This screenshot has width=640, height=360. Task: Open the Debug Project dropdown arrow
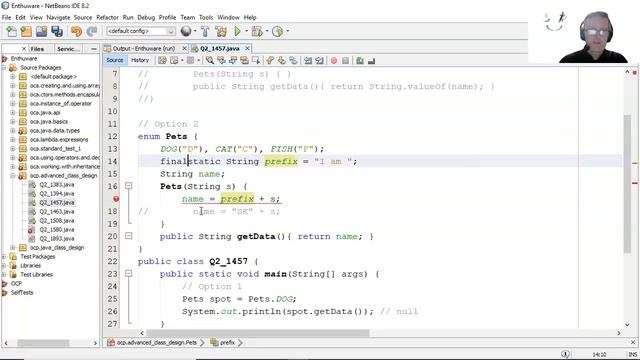(x=267, y=31)
